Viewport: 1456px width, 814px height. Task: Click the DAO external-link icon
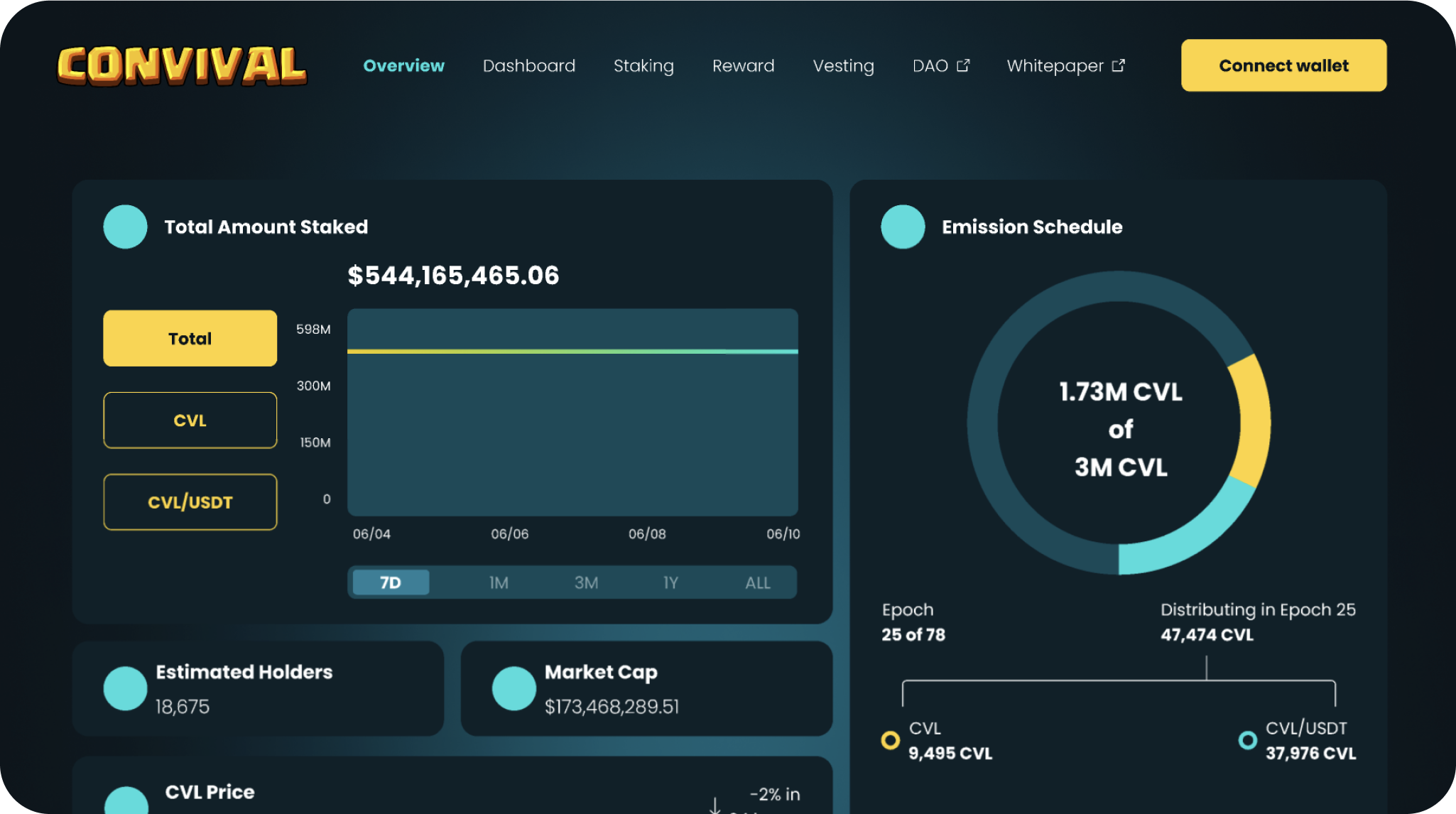tap(963, 65)
